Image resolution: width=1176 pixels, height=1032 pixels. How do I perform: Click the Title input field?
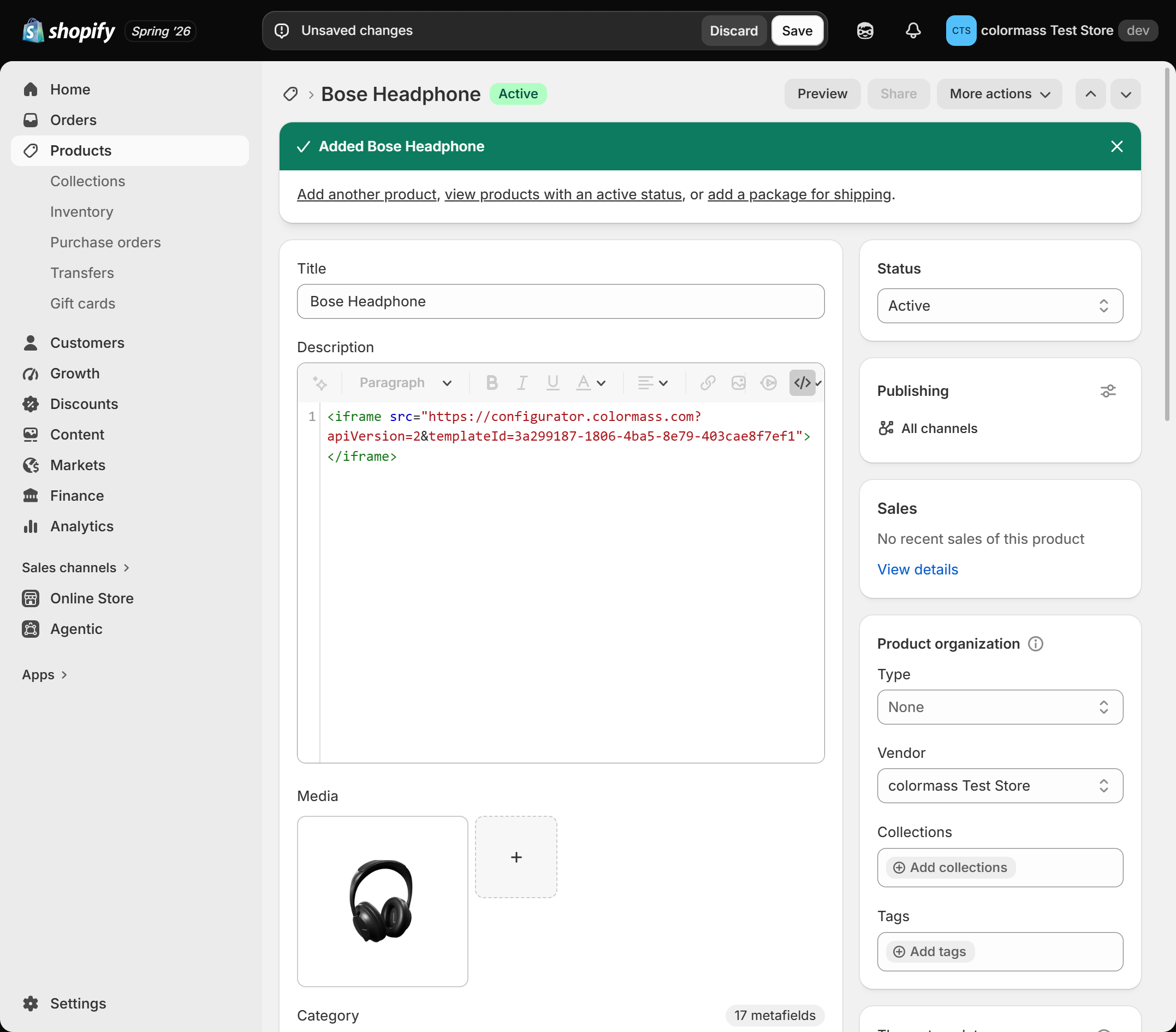click(x=560, y=301)
